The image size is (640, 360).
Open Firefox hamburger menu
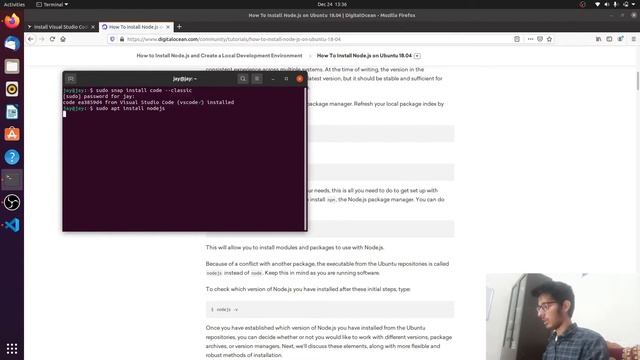click(x=633, y=39)
